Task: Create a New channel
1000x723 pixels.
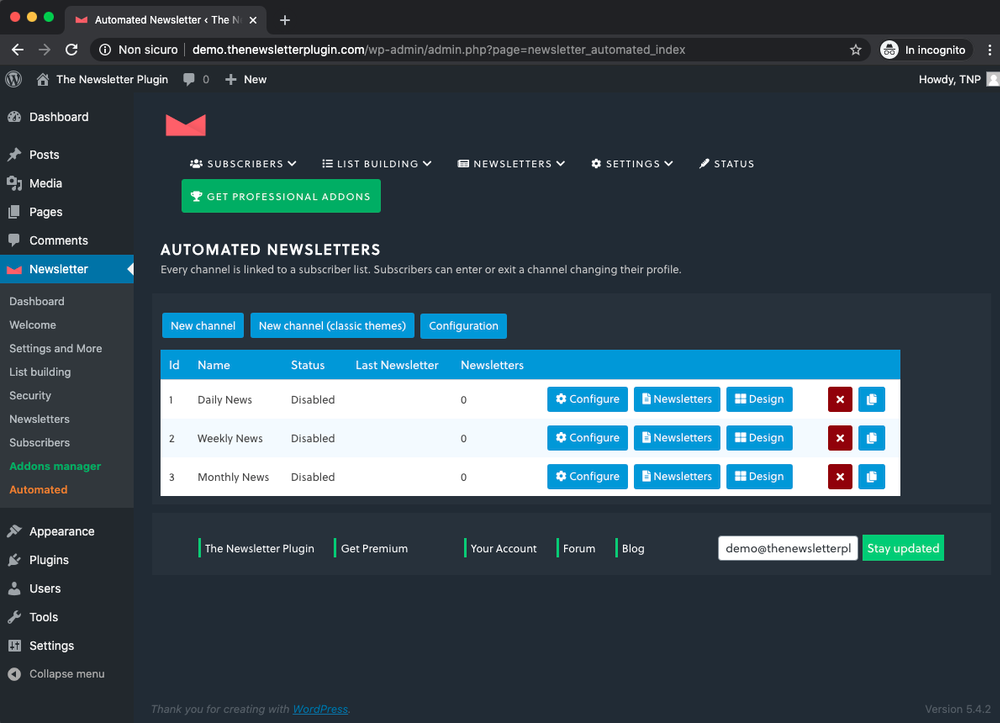Action: coord(203,326)
